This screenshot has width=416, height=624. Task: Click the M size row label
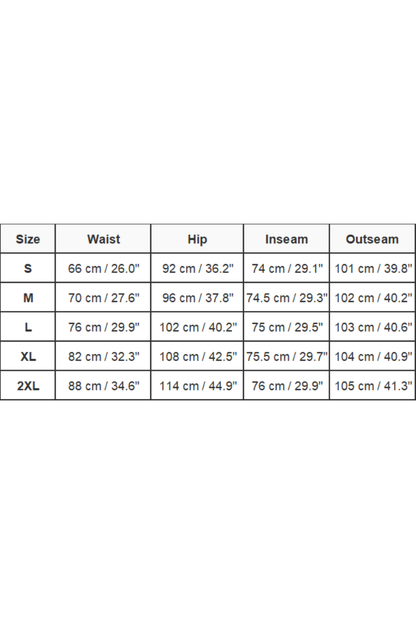point(27,297)
